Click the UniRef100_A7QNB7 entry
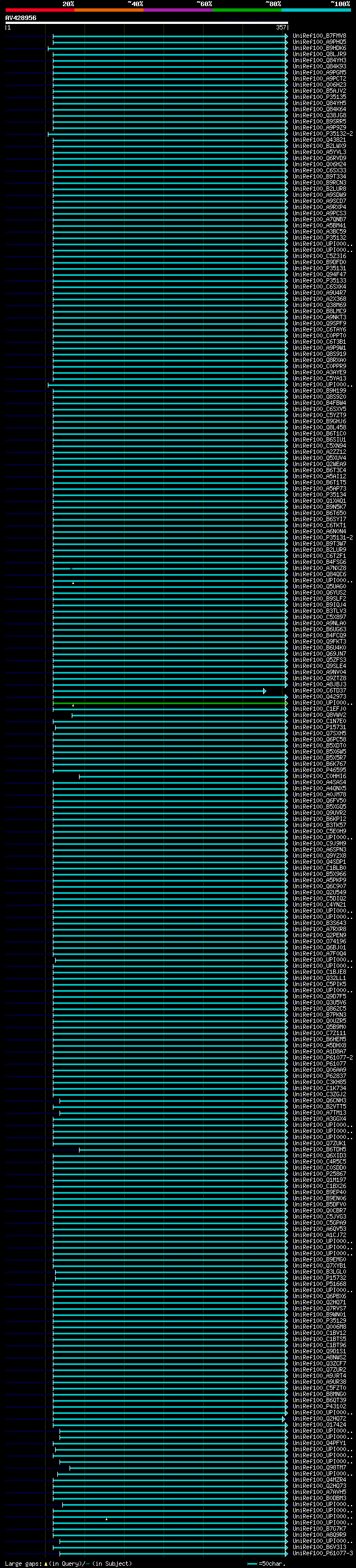The image size is (356, 1568). click(x=319, y=220)
